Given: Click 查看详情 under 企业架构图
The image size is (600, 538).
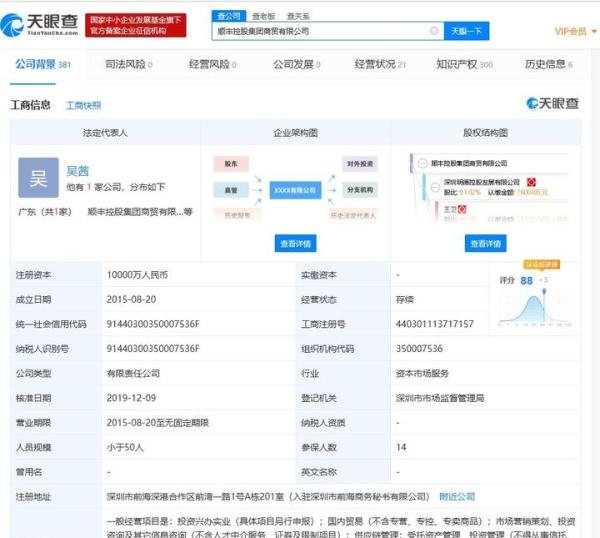Looking at the screenshot, I should coord(295,243).
